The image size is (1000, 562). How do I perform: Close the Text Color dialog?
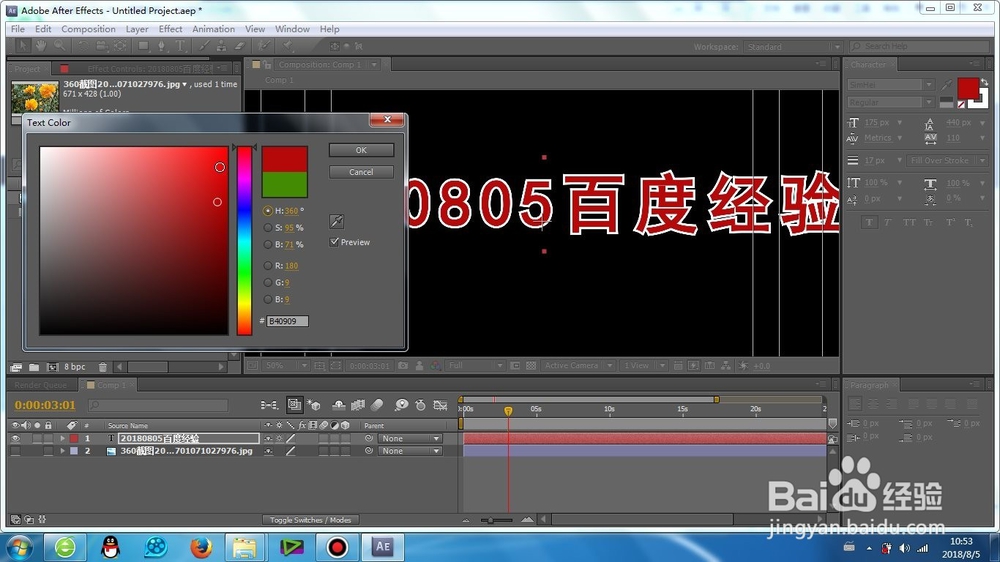387,120
